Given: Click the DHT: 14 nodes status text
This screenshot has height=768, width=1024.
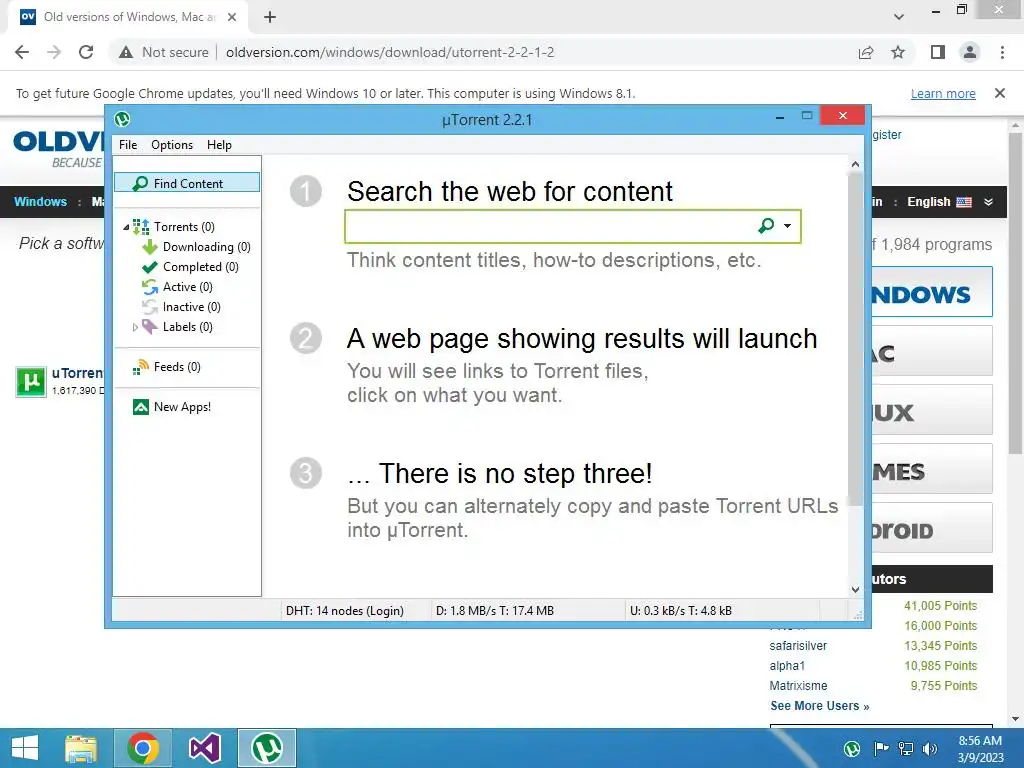Looking at the screenshot, I should (345, 611).
